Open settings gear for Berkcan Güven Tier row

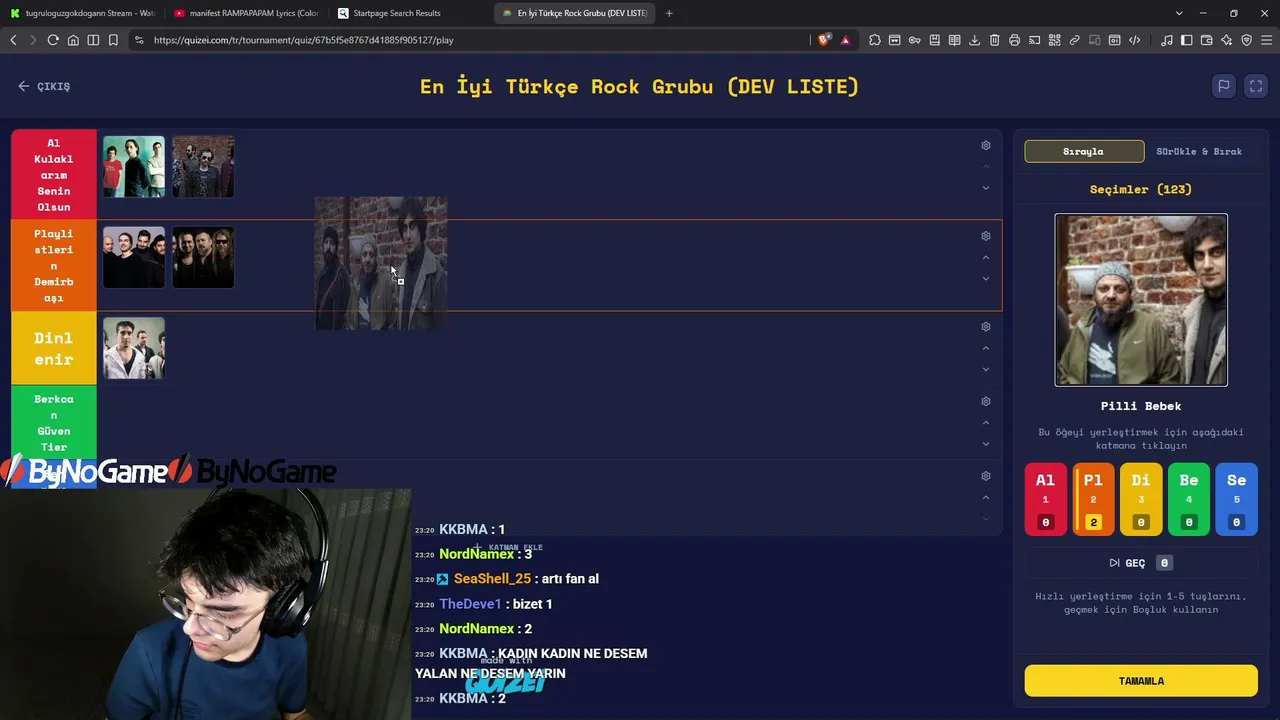click(986, 401)
